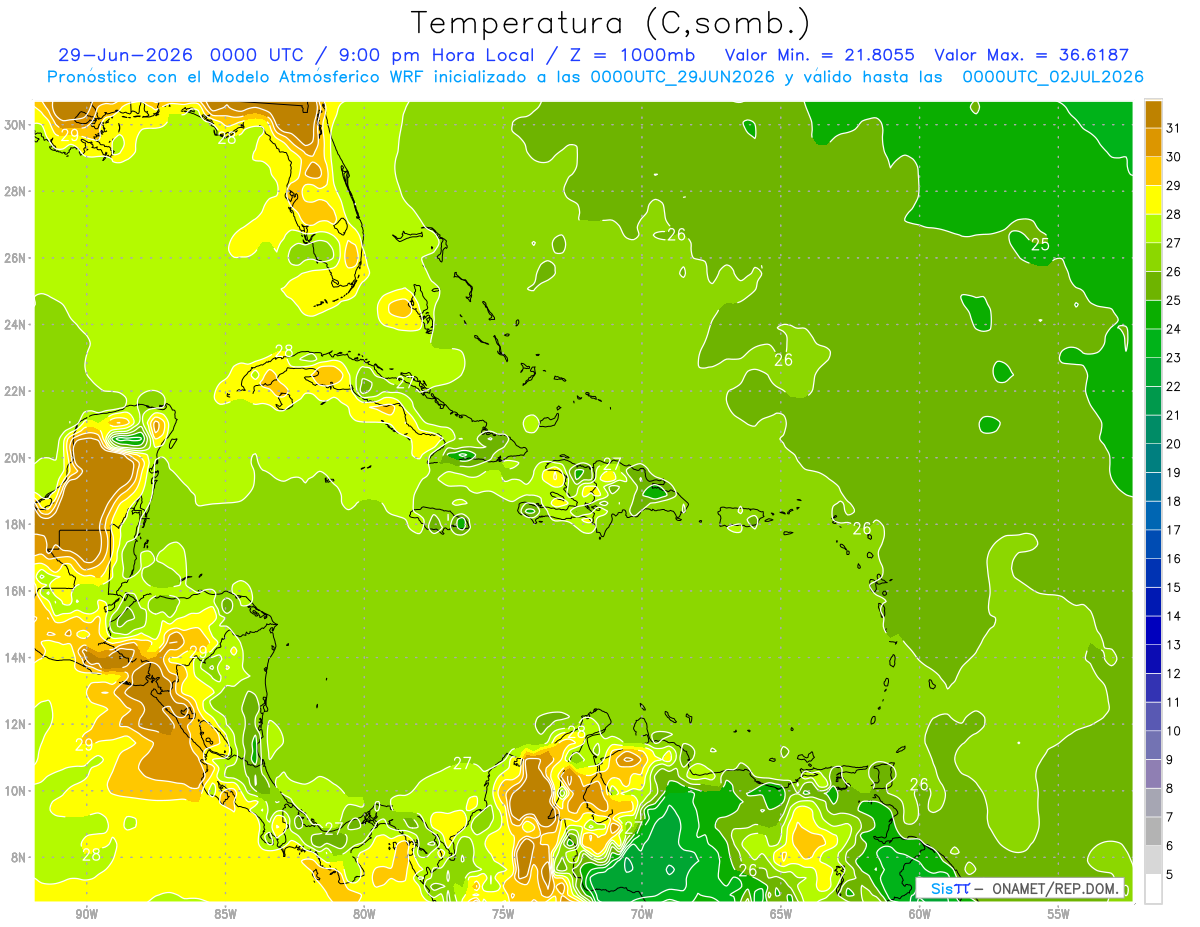Pick the gray legend color between 6 and 7

coord(1153,832)
